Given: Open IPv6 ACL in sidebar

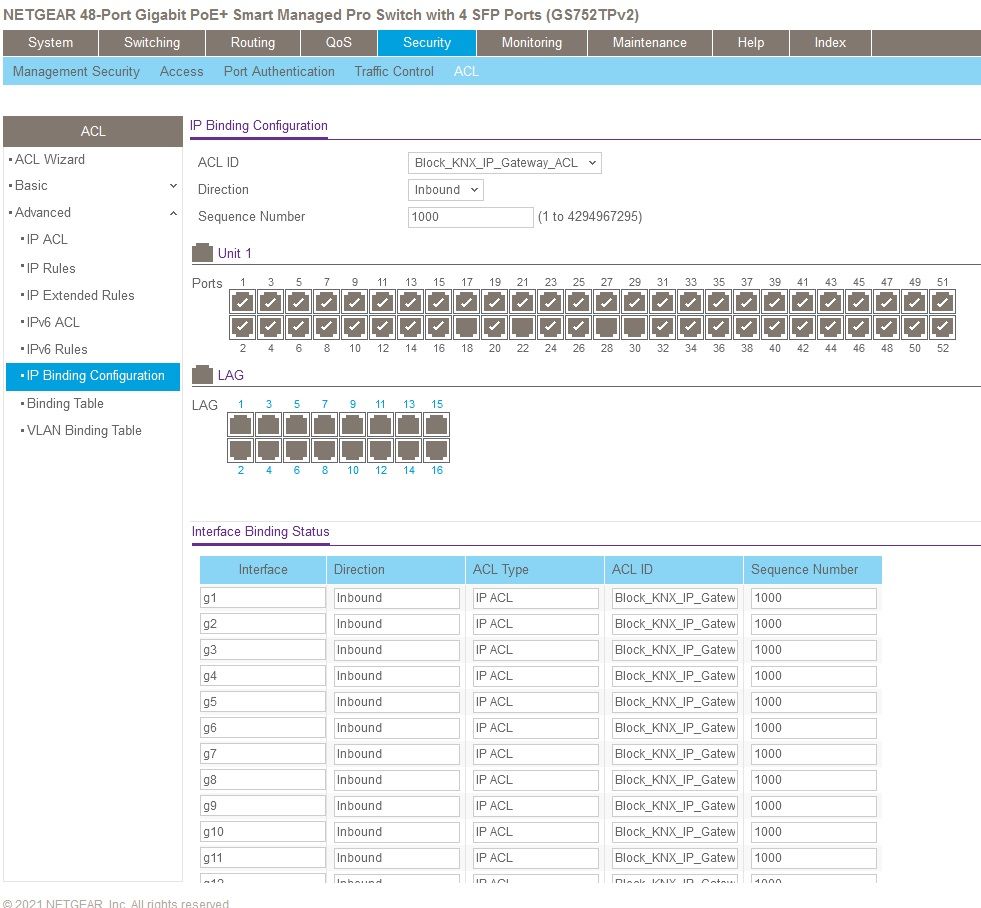Looking at the screenshot, I should click(53, 322).
